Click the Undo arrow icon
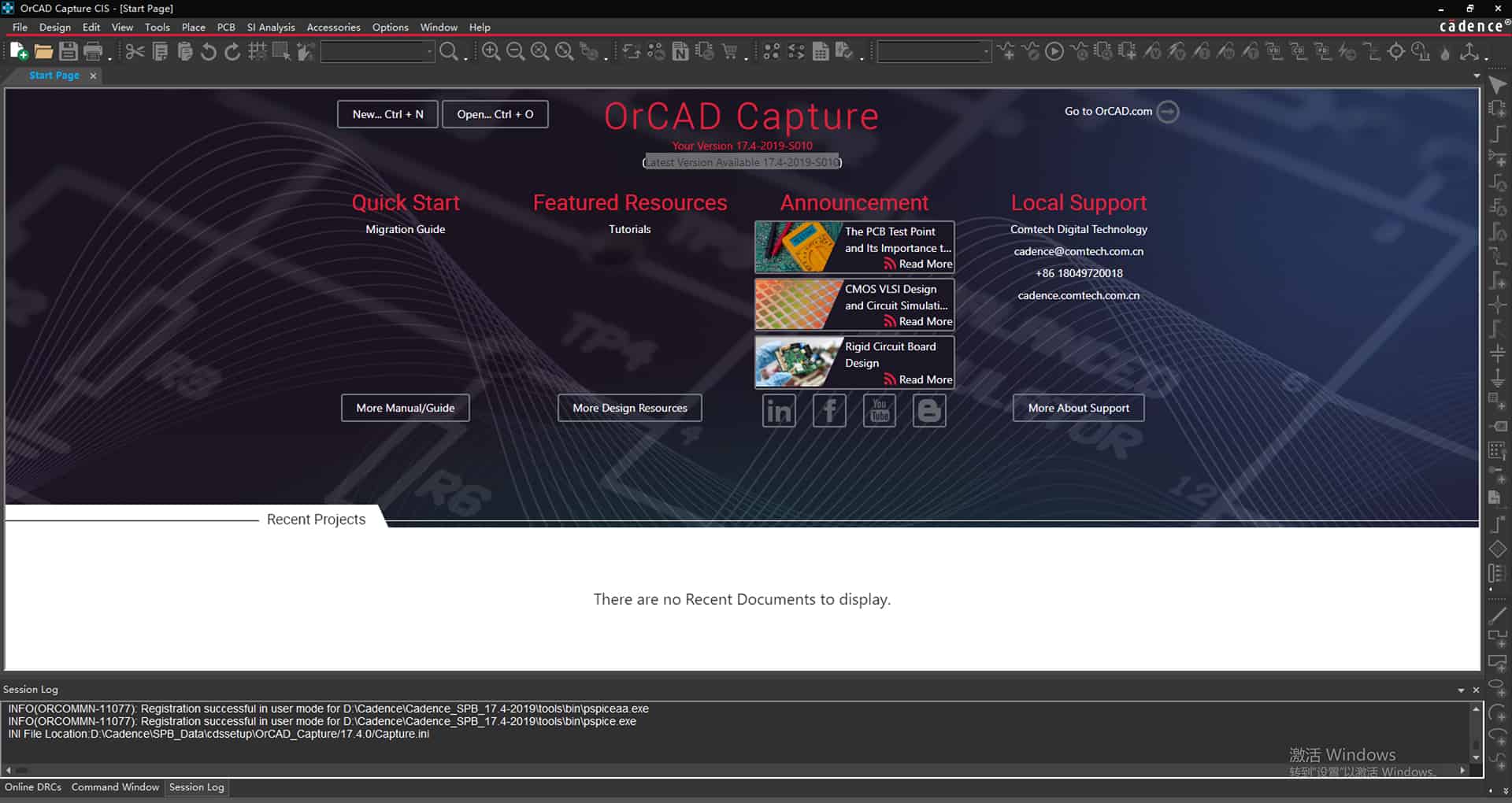 (209, 52)
